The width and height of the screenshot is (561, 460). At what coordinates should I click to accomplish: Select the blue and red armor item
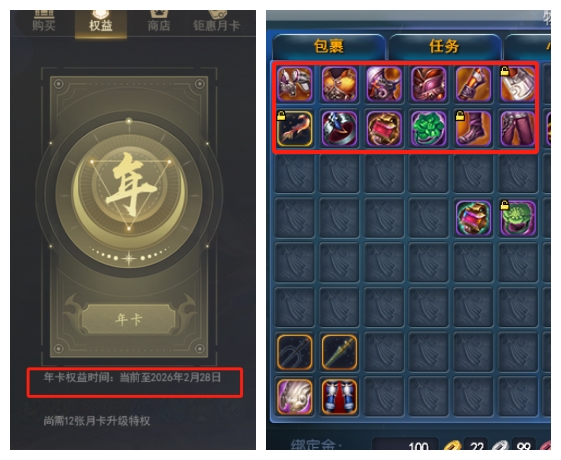click(x=339, y=397)
